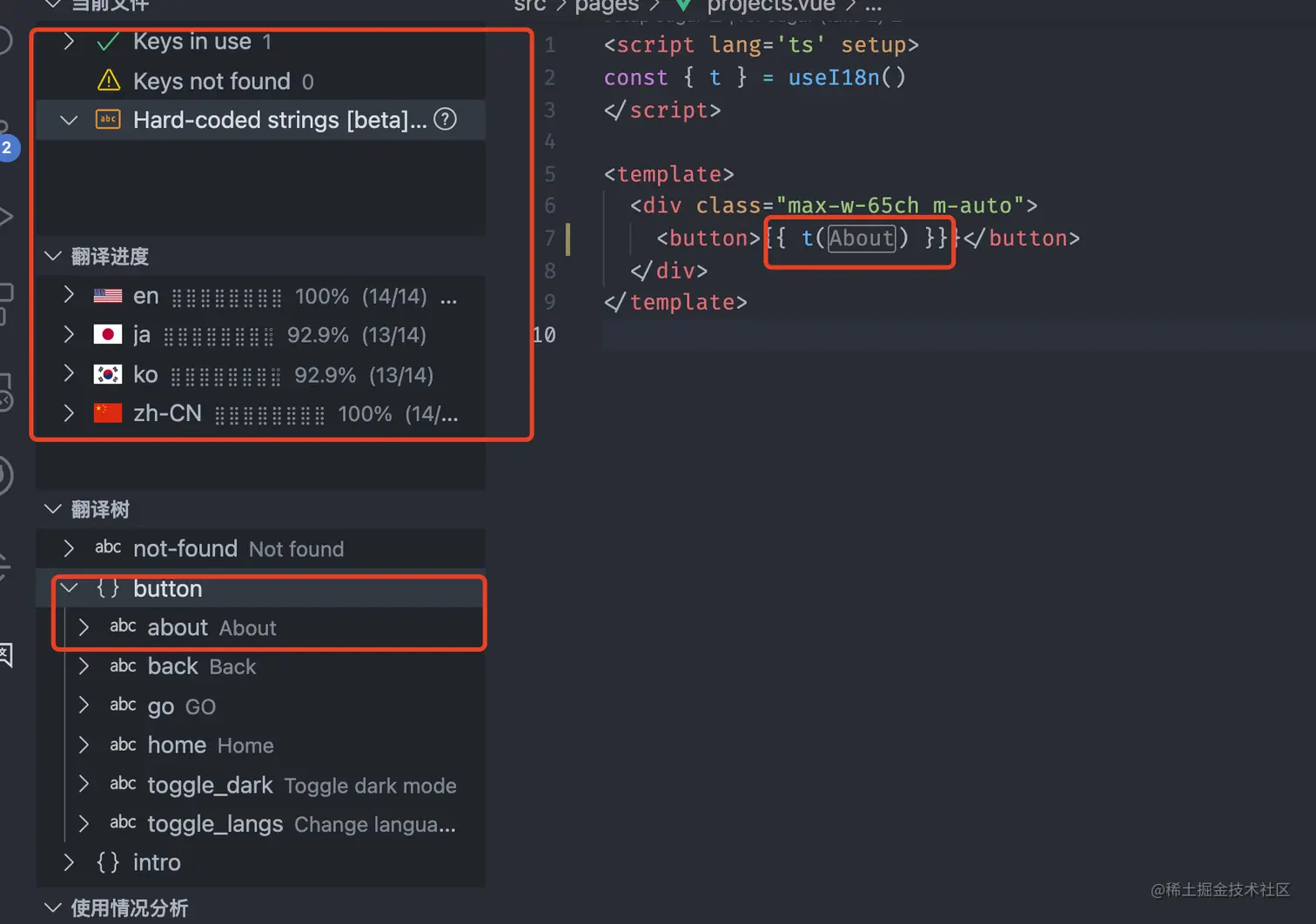Screen dimensions: 1316x924
Task: Click the abc icon beside go key
Action: pyautogui.click(x=123, y=705)
